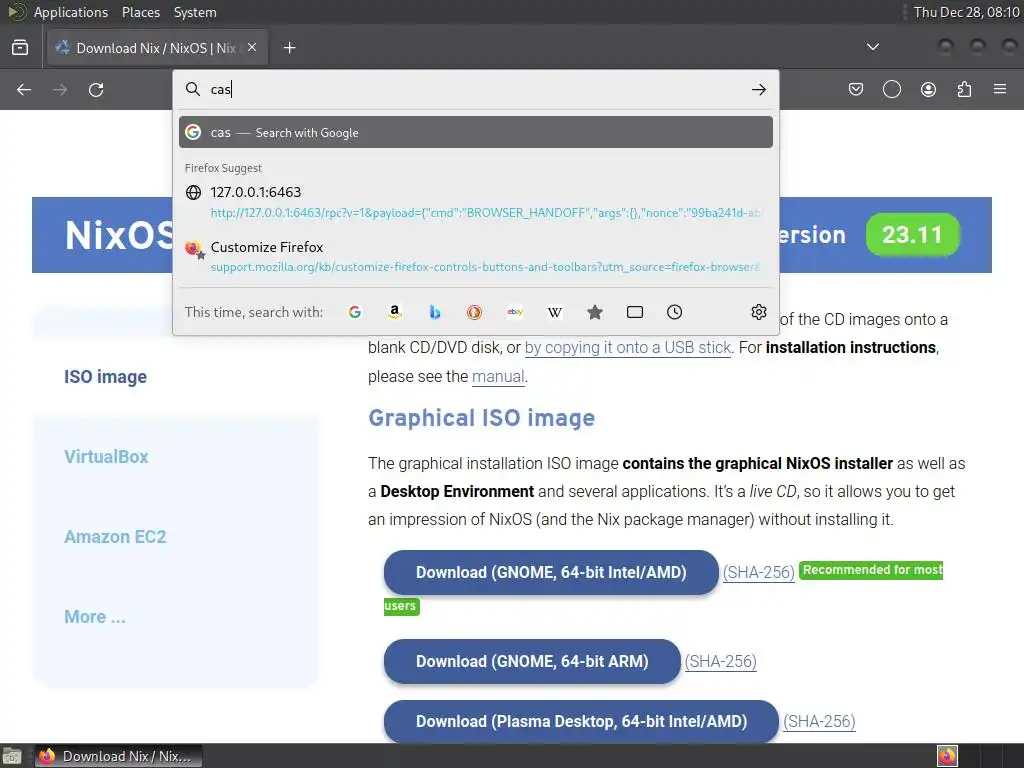Open the Firefox hamburger menu
Screen dimensions: 1024x768
(x=1000, y=89)
